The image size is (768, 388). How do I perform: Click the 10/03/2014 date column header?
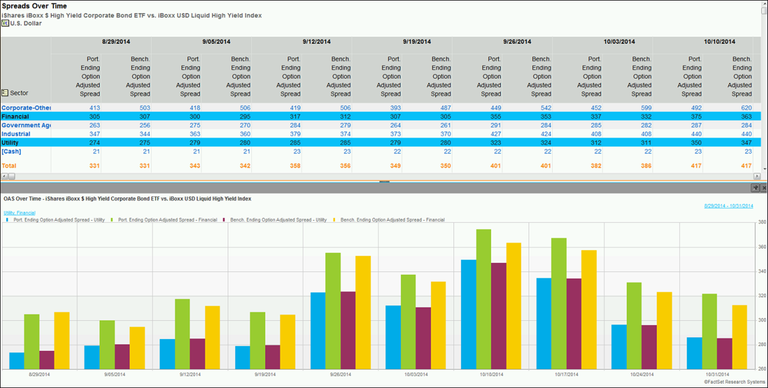(619, 42)
